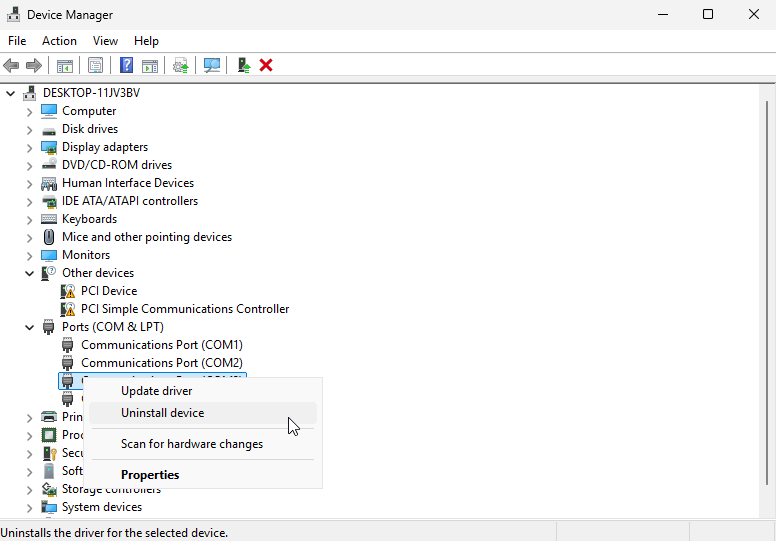Screen dimensions: 776x541
Task: Click the IDE ATA/ATAPI controllers label
Action: (130, 201)
